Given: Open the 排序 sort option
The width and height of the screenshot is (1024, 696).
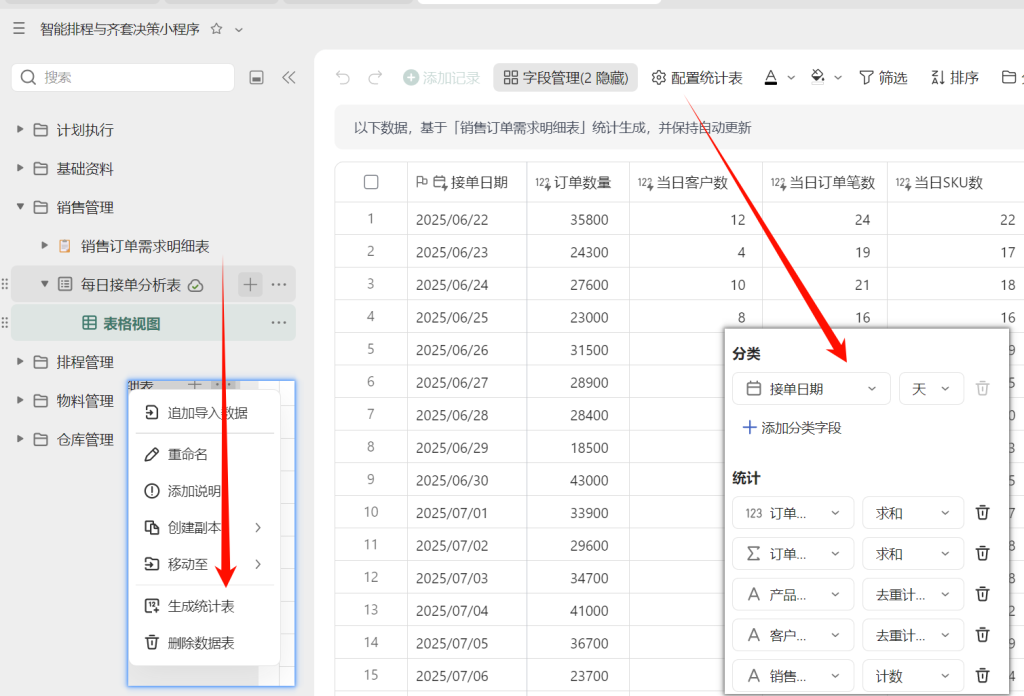Looking at the screenshot, I should pyautogui.click(x=955, y=78).
